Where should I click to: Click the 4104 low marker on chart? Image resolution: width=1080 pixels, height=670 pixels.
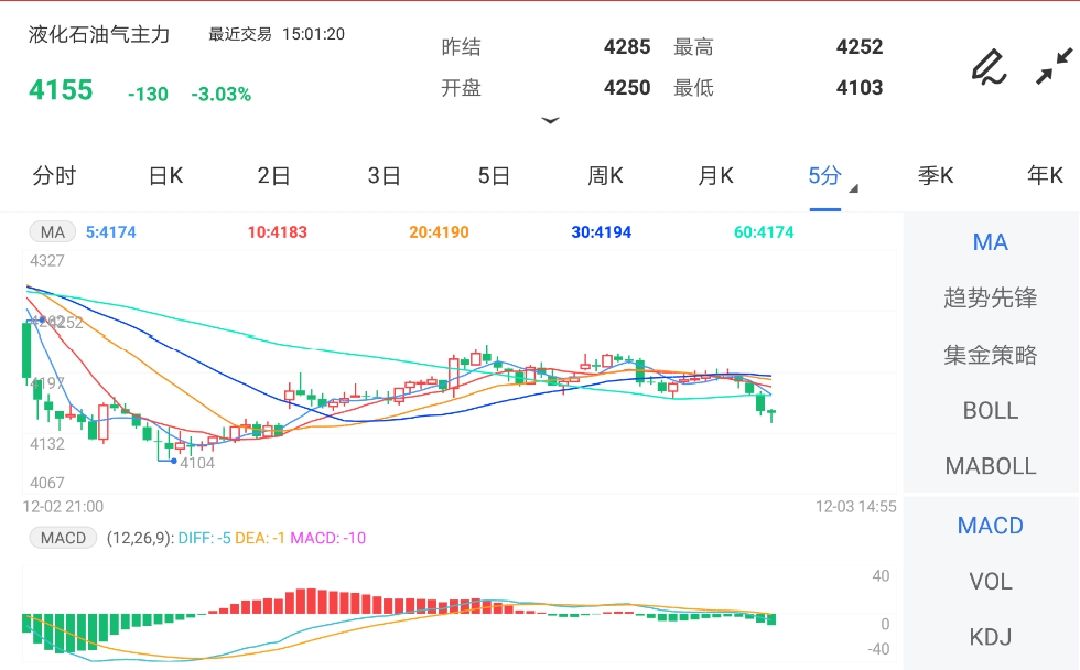coord(198,463)
